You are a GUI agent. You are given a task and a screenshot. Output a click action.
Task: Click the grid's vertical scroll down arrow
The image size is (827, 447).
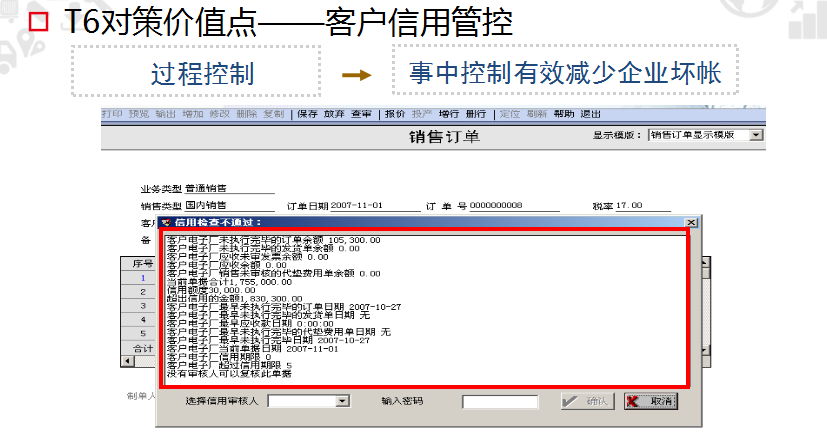click(x=706, y=351)
